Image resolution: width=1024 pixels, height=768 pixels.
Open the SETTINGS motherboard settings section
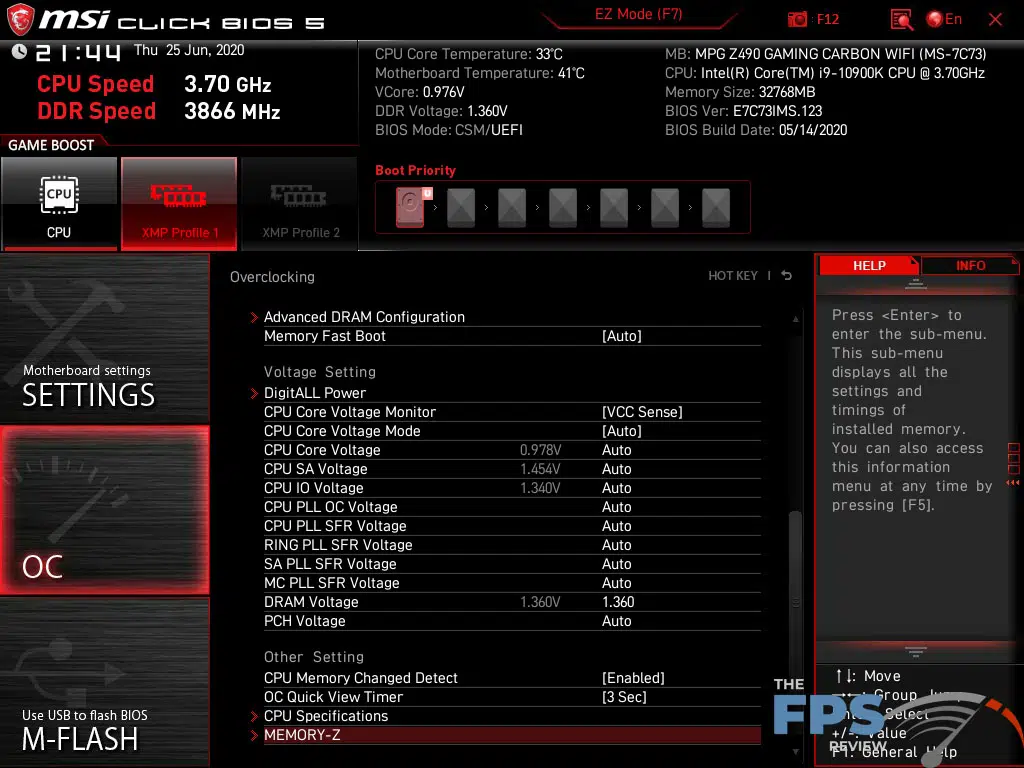(104, 338)
